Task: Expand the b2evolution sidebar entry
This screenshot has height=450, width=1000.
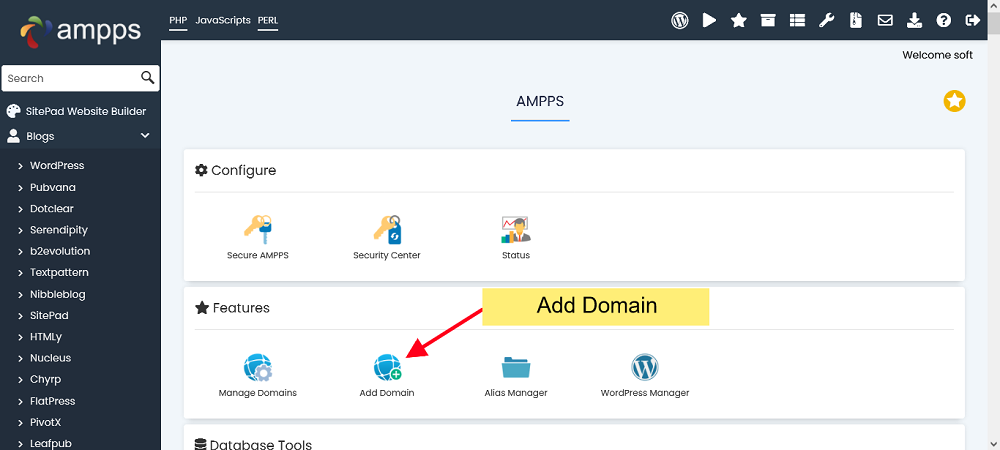Action: coord(20,252)
